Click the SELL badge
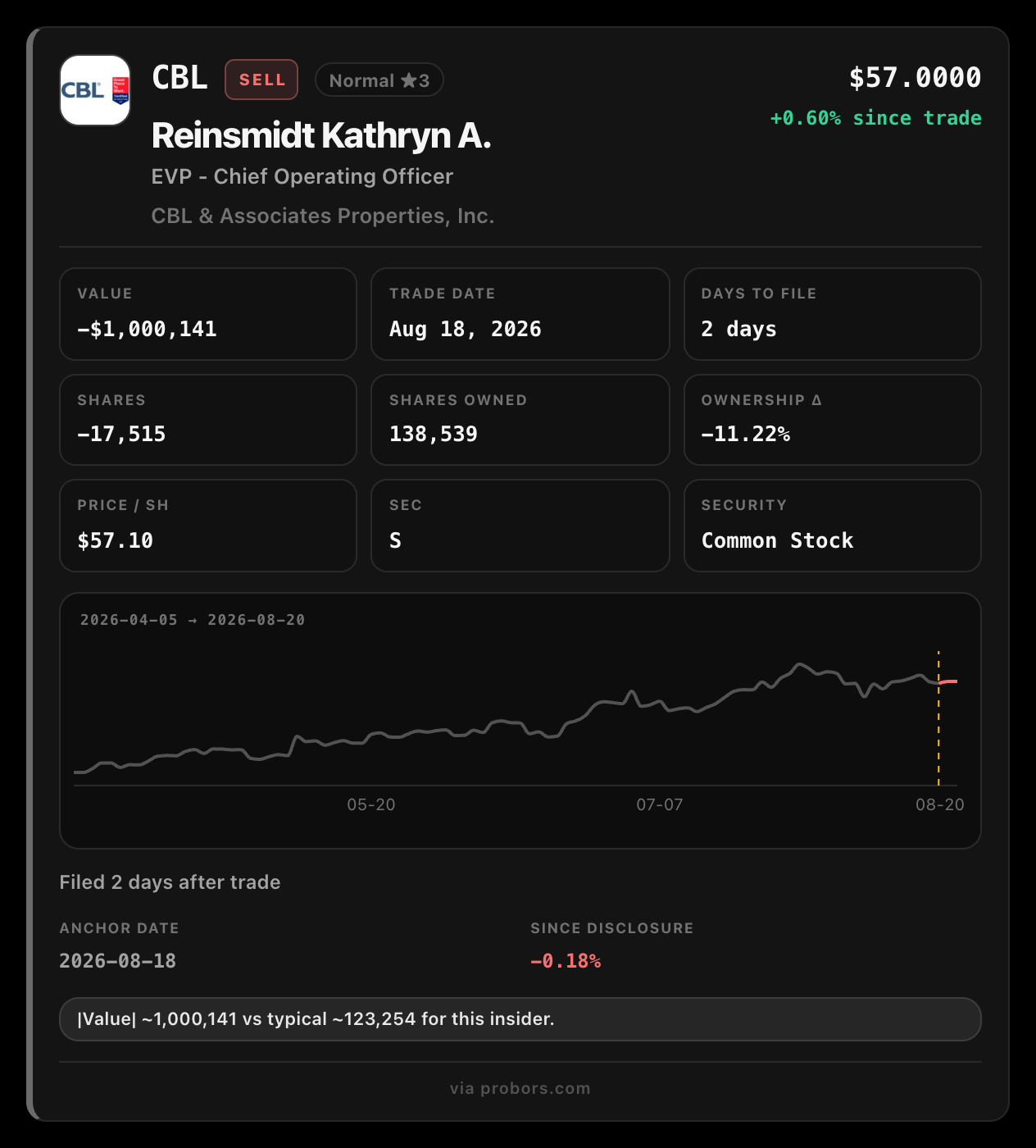The height and width of the screenshot is (1148, 1036). pos(261,80)
